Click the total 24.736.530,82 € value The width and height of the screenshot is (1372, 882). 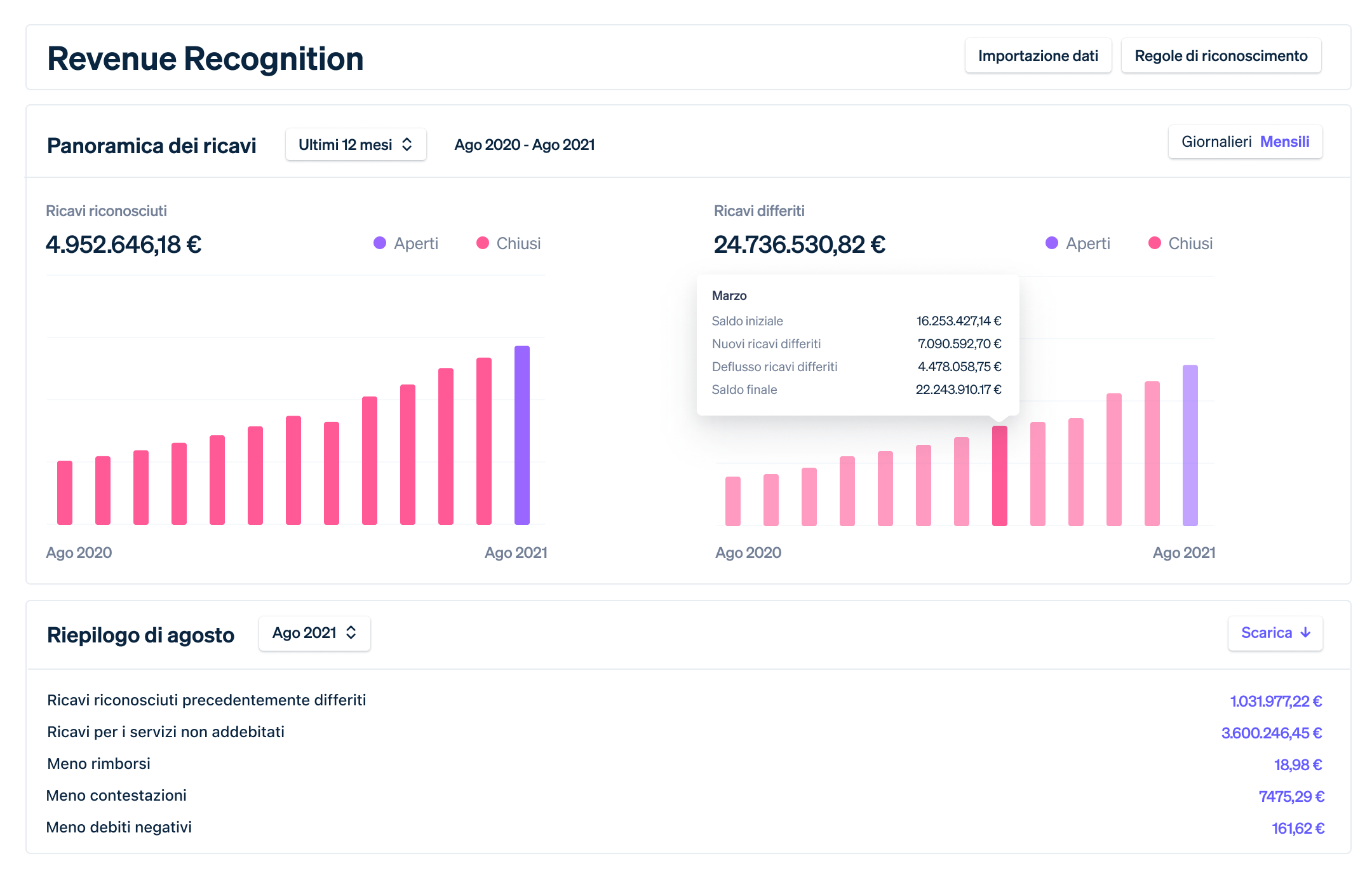(799, 245)
